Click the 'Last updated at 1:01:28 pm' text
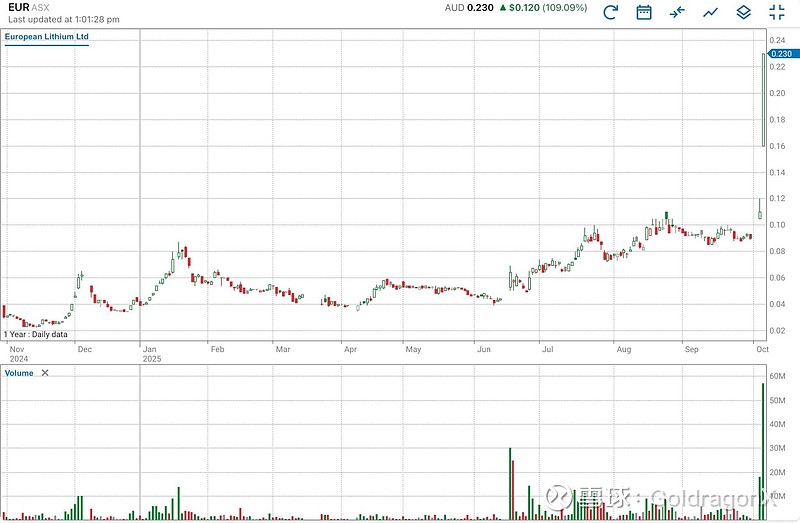 (64, 19)
